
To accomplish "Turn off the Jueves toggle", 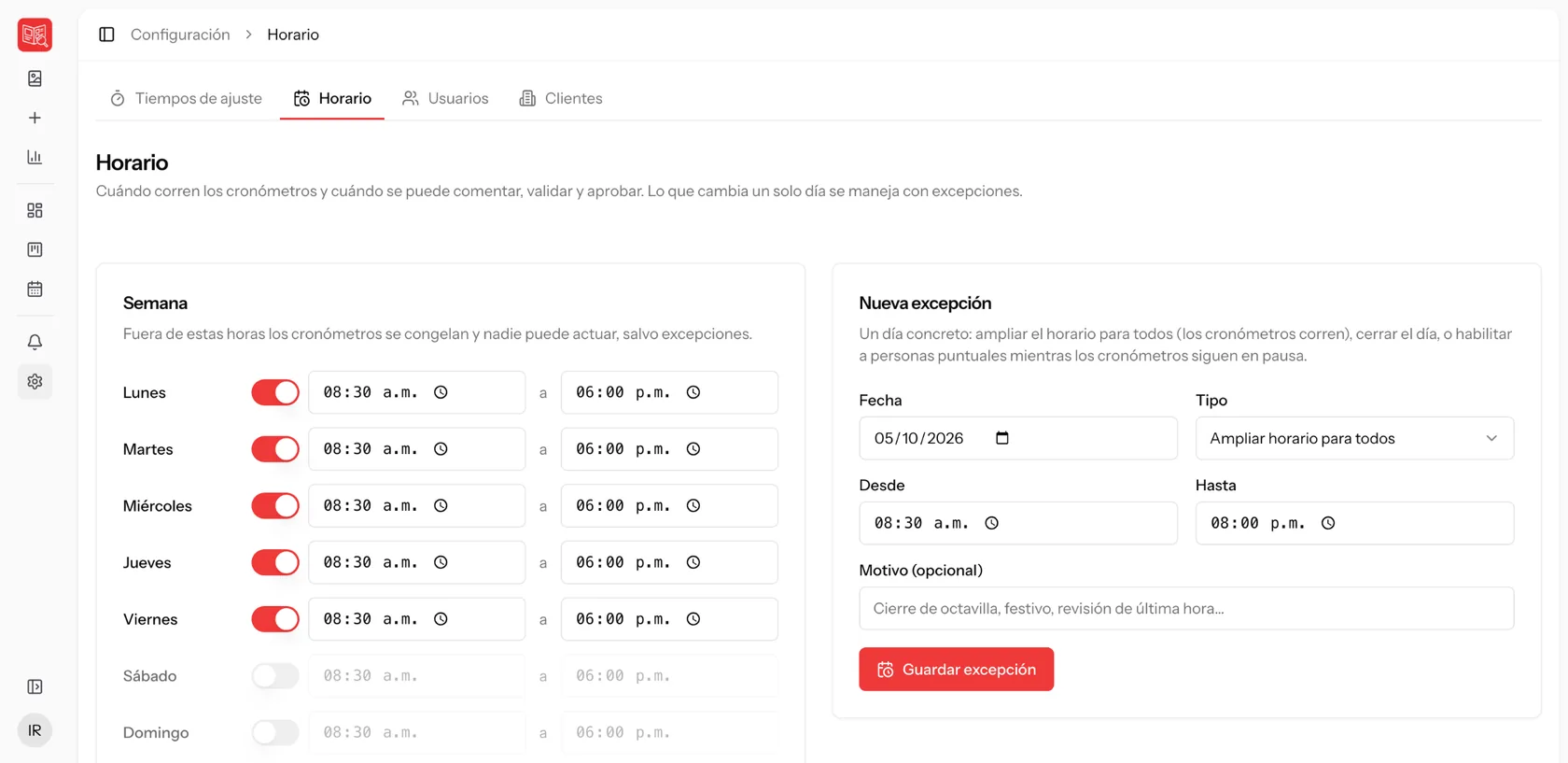I will click(275, 562).
